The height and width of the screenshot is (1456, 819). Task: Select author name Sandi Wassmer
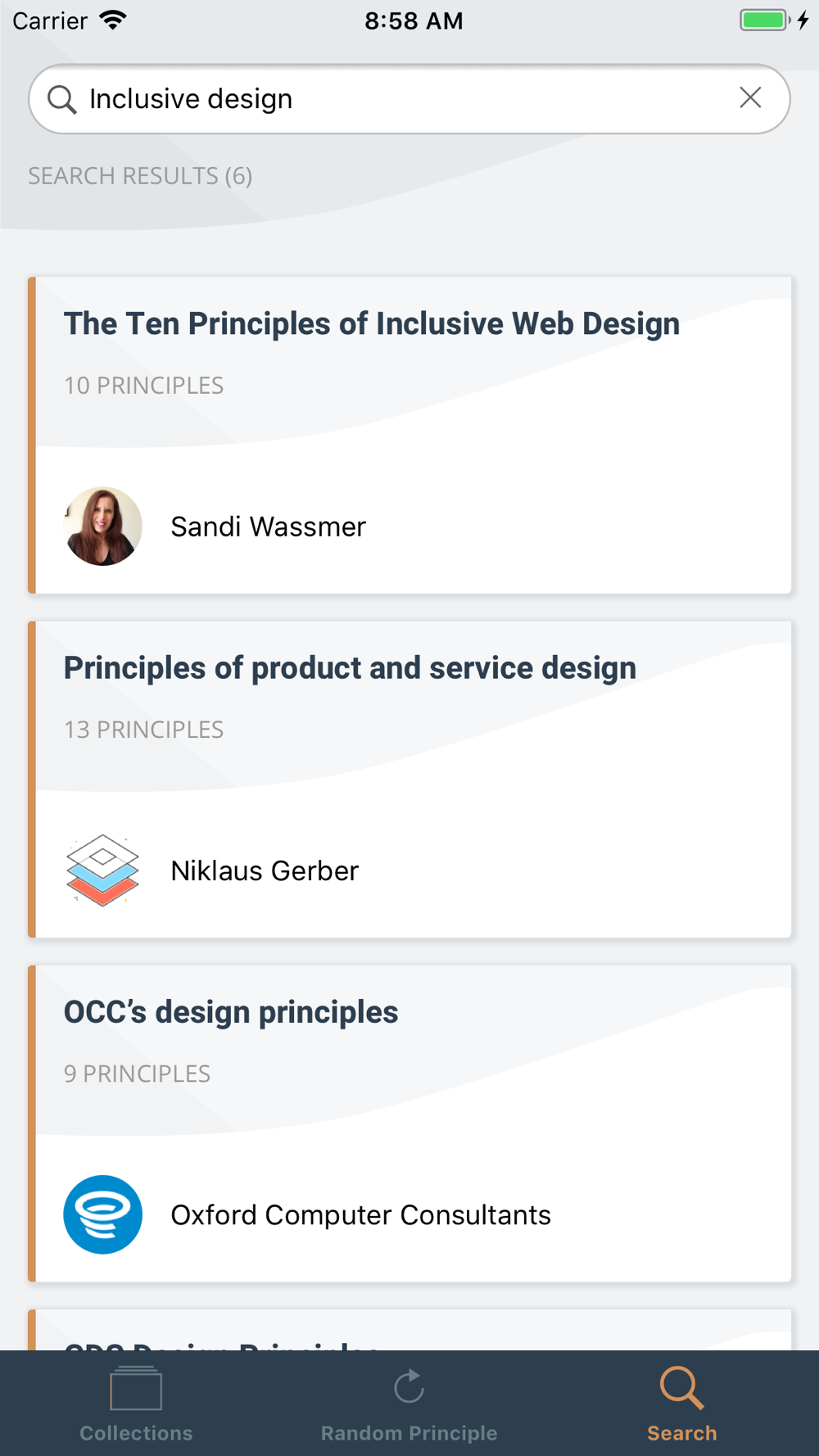pyautogui.click(x=268, y=527)
